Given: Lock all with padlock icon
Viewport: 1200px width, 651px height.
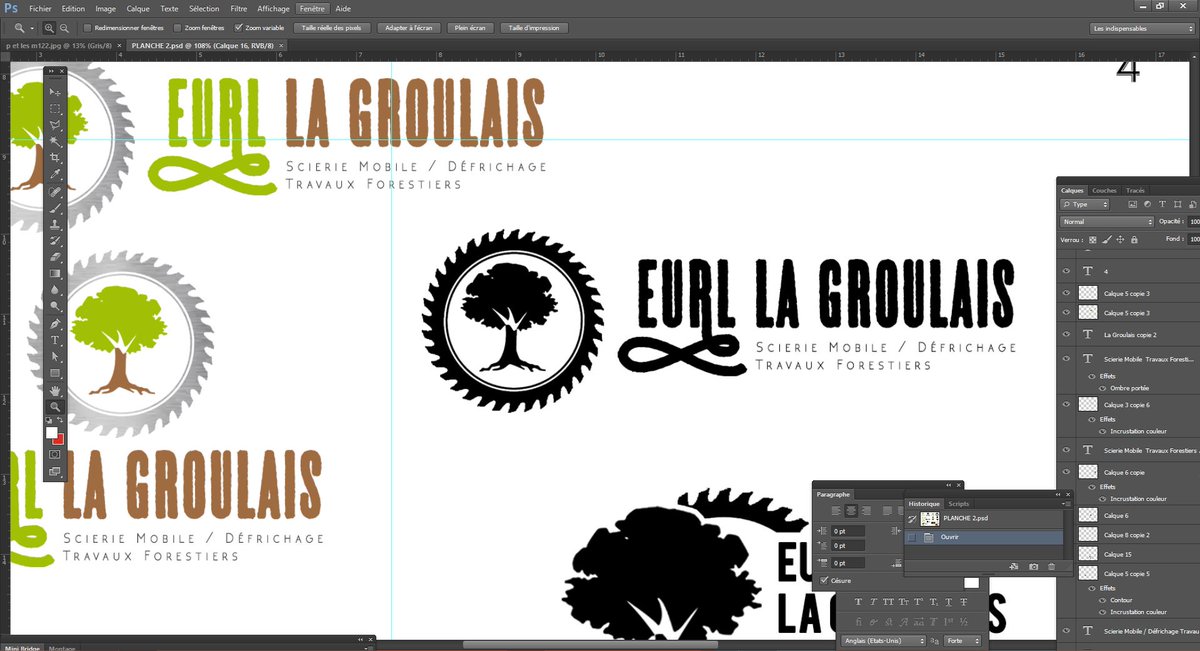Looking at the screenshot, I should [x=1133, y=240].
